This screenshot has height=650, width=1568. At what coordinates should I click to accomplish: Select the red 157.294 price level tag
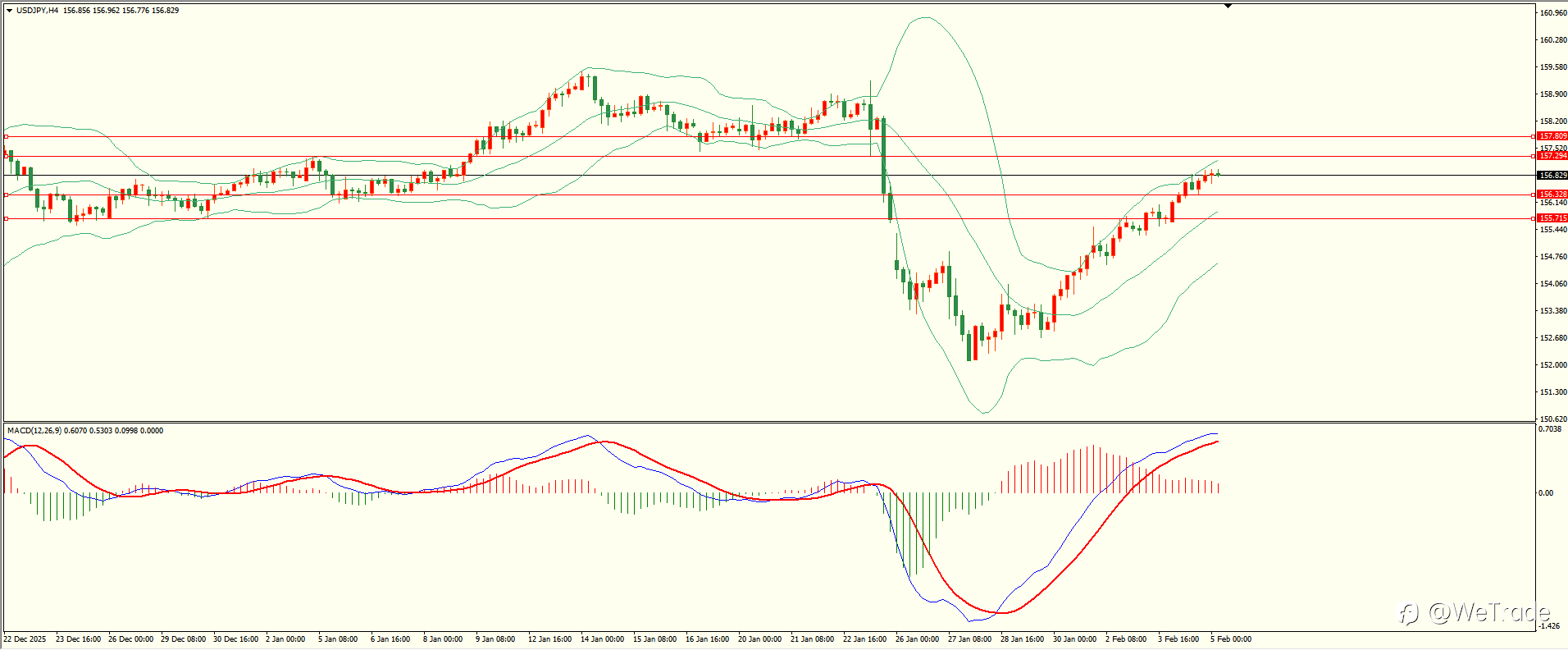tap(1552, 156)
